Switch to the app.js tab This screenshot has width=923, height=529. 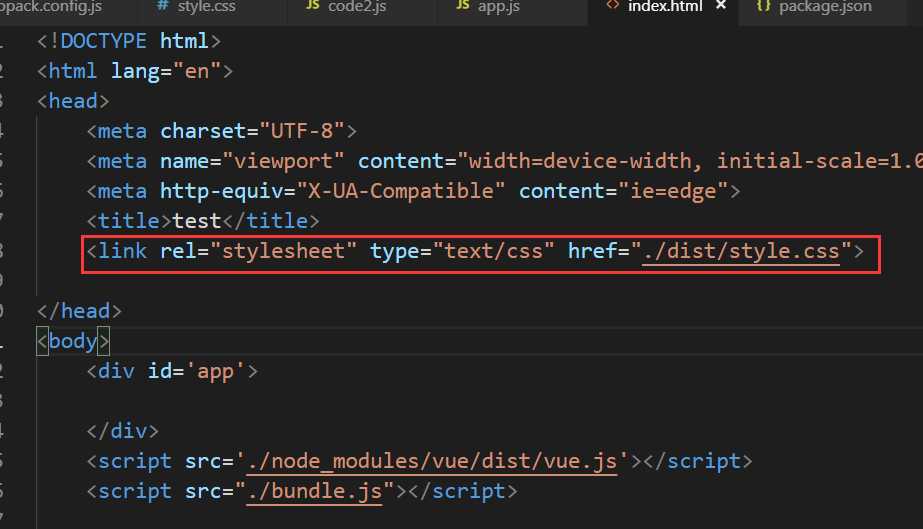pyautogui.click(x=501, y=7)
